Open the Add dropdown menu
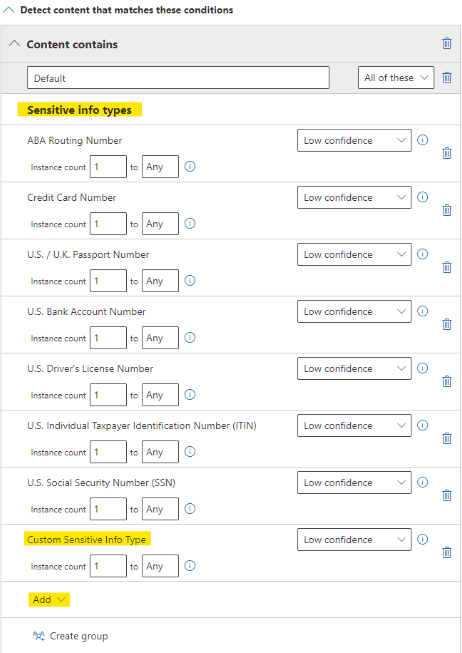The width and height of the screenshot is (462, 653). [x=49, y=600]
